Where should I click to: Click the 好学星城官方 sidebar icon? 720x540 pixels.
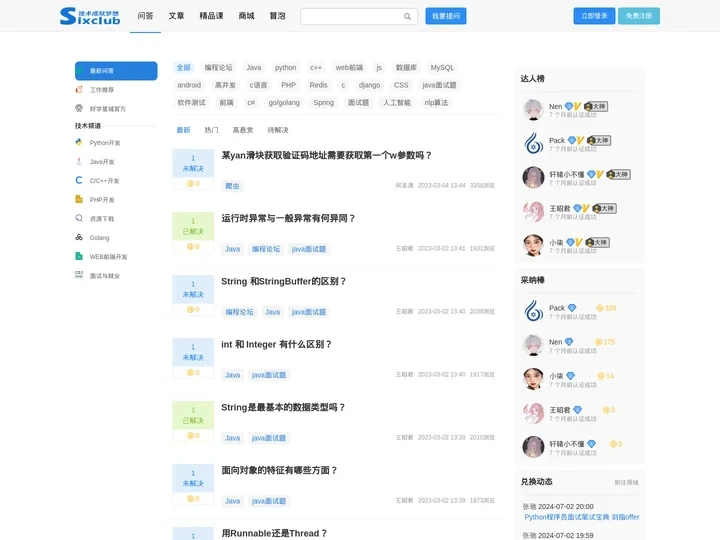pos(79,108)
